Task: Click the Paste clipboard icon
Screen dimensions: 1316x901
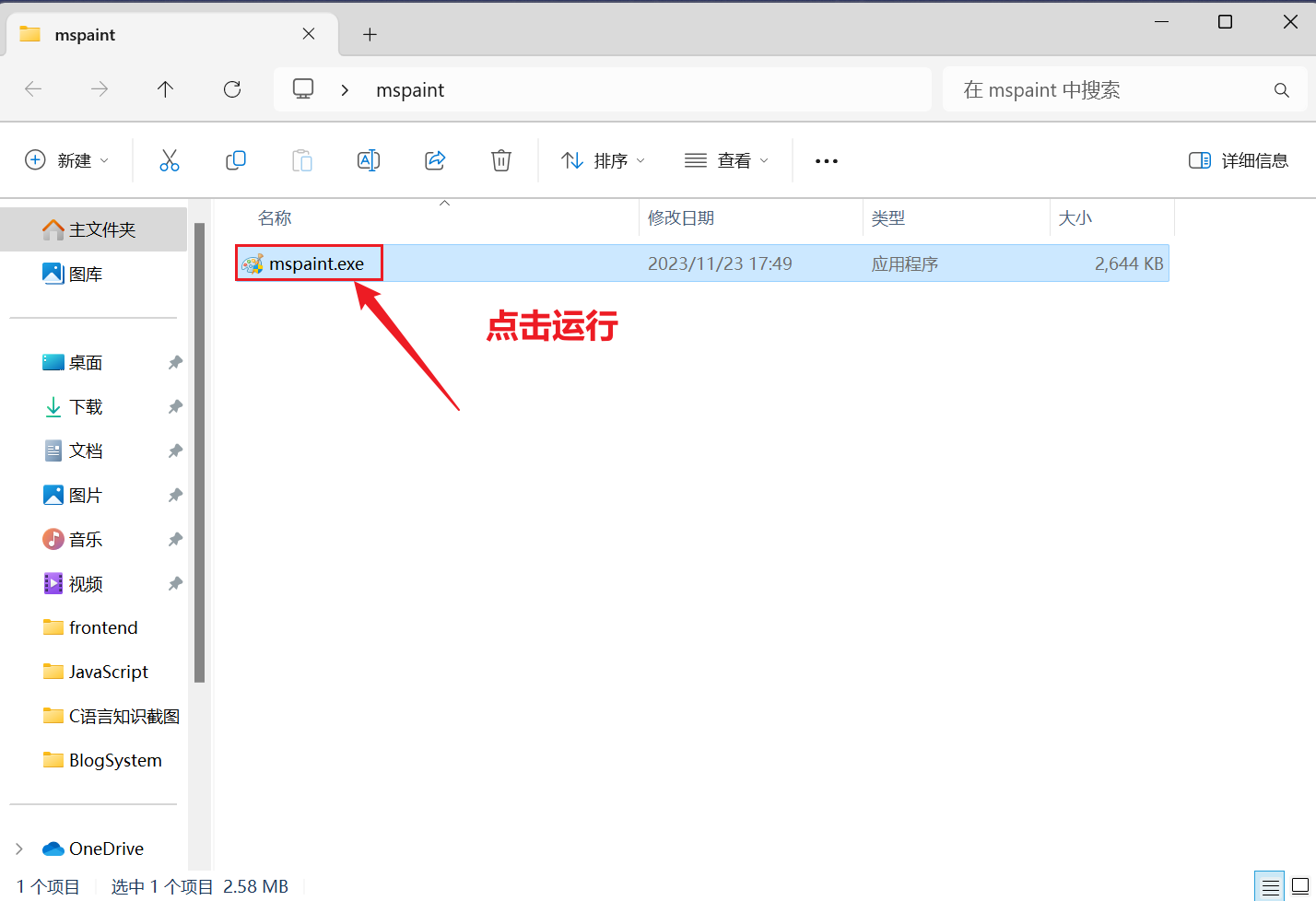Action: [302, 160]
